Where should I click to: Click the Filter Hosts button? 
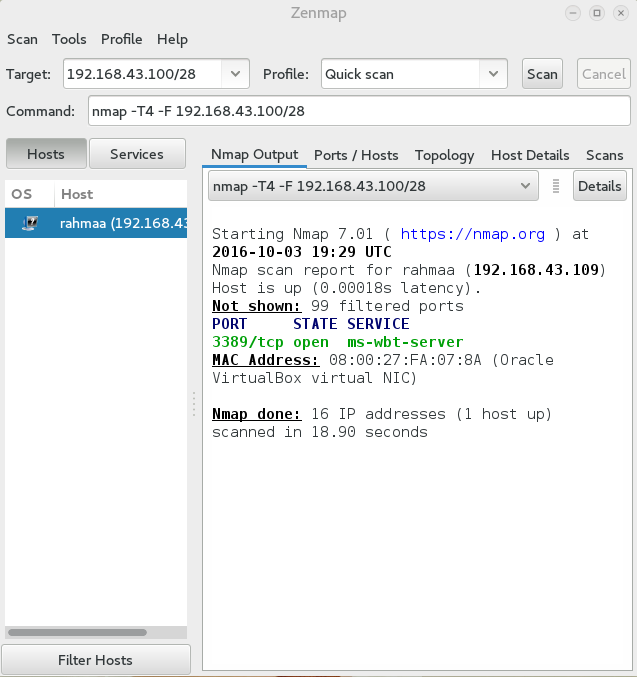tap(95, 660)
